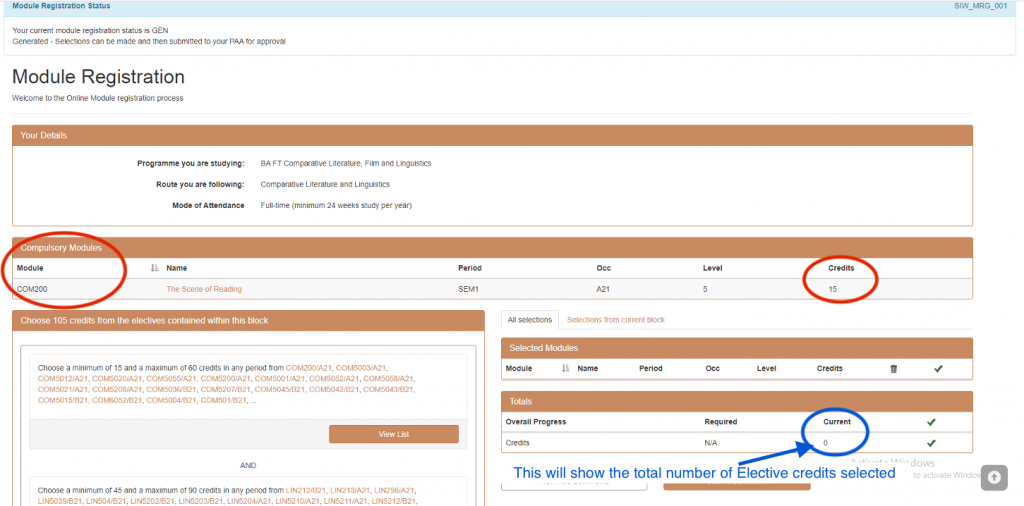Screen dimensions: 1024x506
Task: Switch to All selections tab
Action: 529,320
